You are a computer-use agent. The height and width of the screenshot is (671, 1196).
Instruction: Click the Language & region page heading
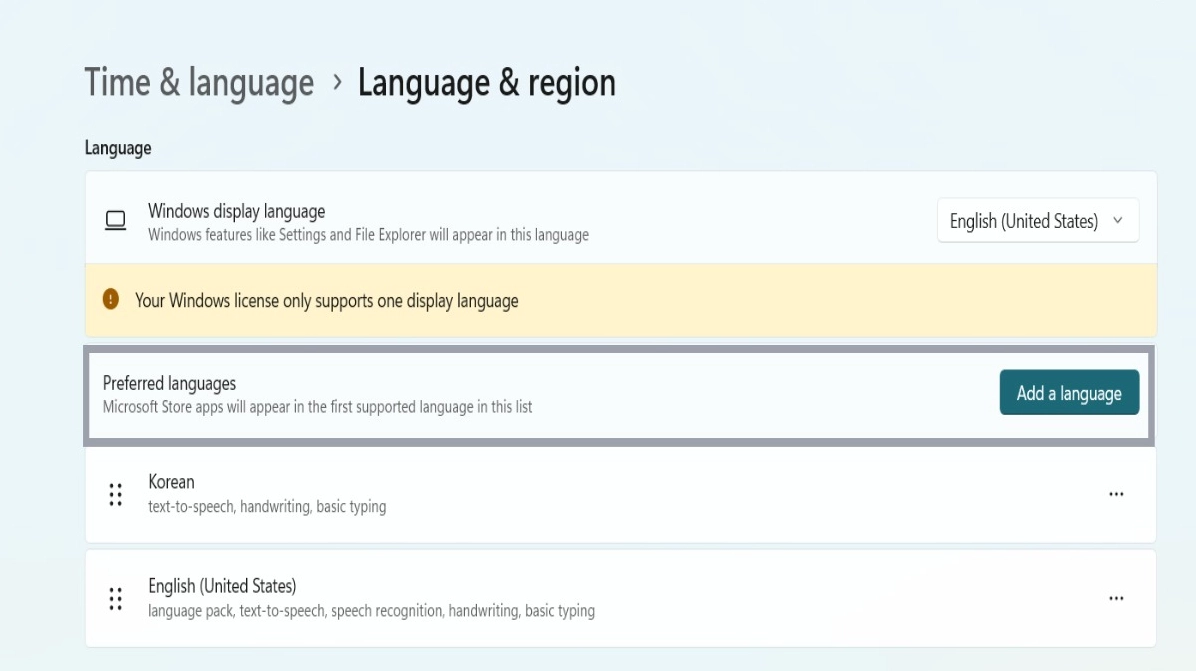click(x=486, y=83)
